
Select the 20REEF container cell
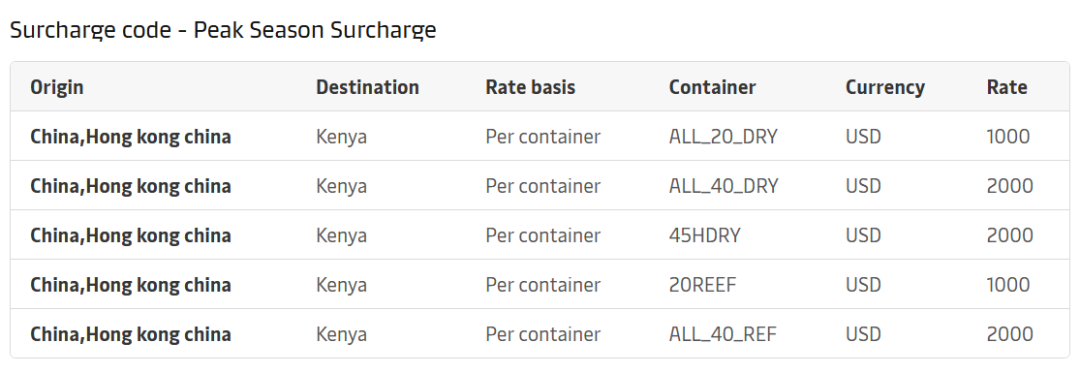pos(703,285)
